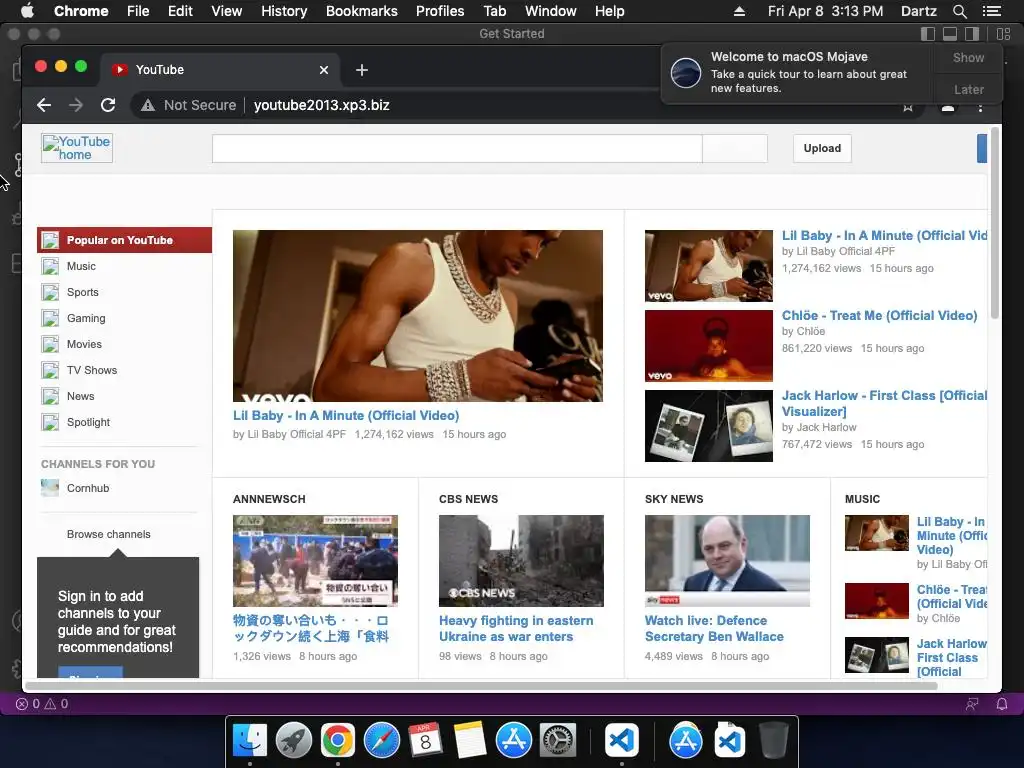Open Chrome's Bookmarks menu

coord(361,11)
